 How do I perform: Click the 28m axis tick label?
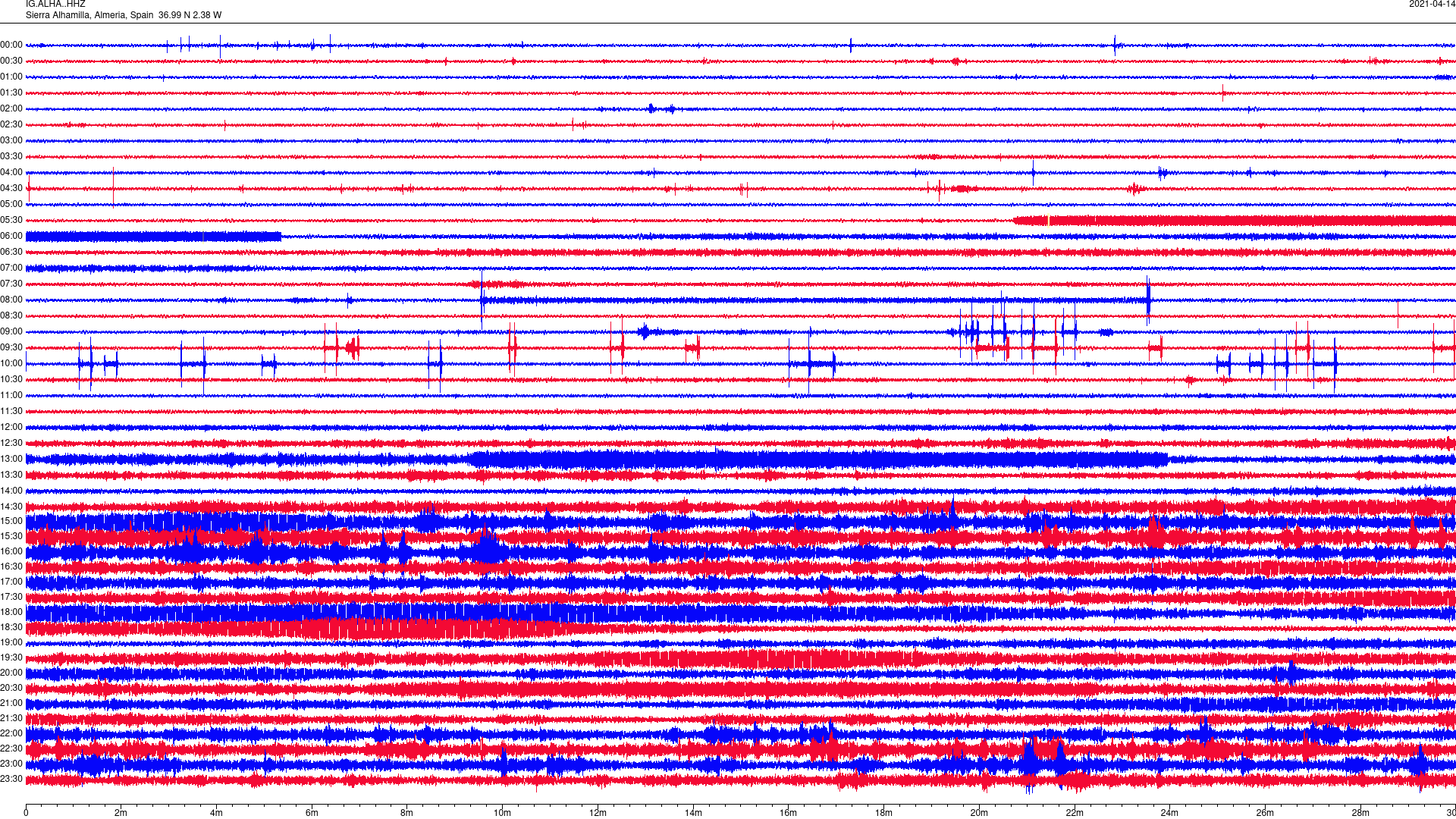(1360, 813)
